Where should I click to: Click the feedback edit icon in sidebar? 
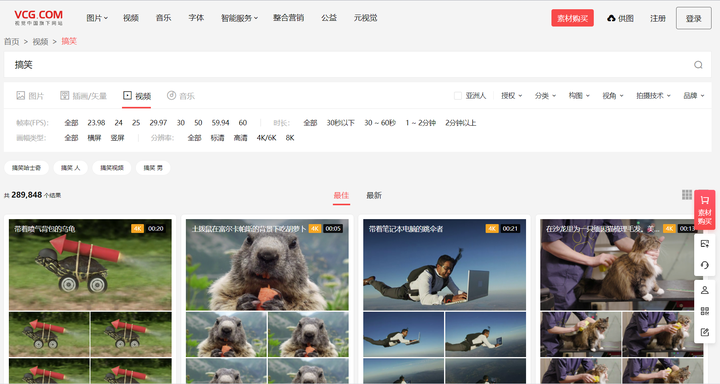click(x=705, y=332)
